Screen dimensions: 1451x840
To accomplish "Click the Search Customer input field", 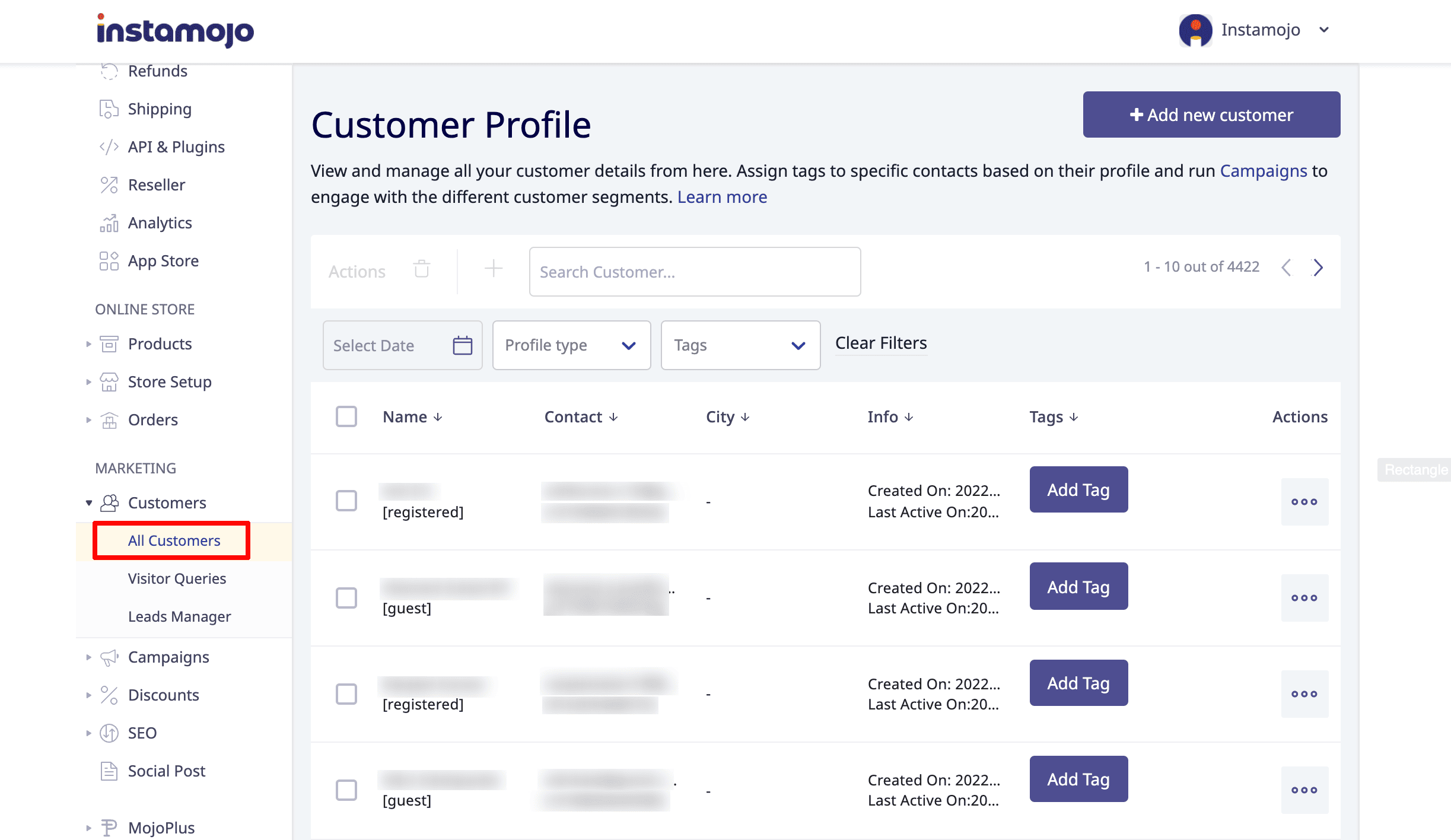I will point(695,272).
